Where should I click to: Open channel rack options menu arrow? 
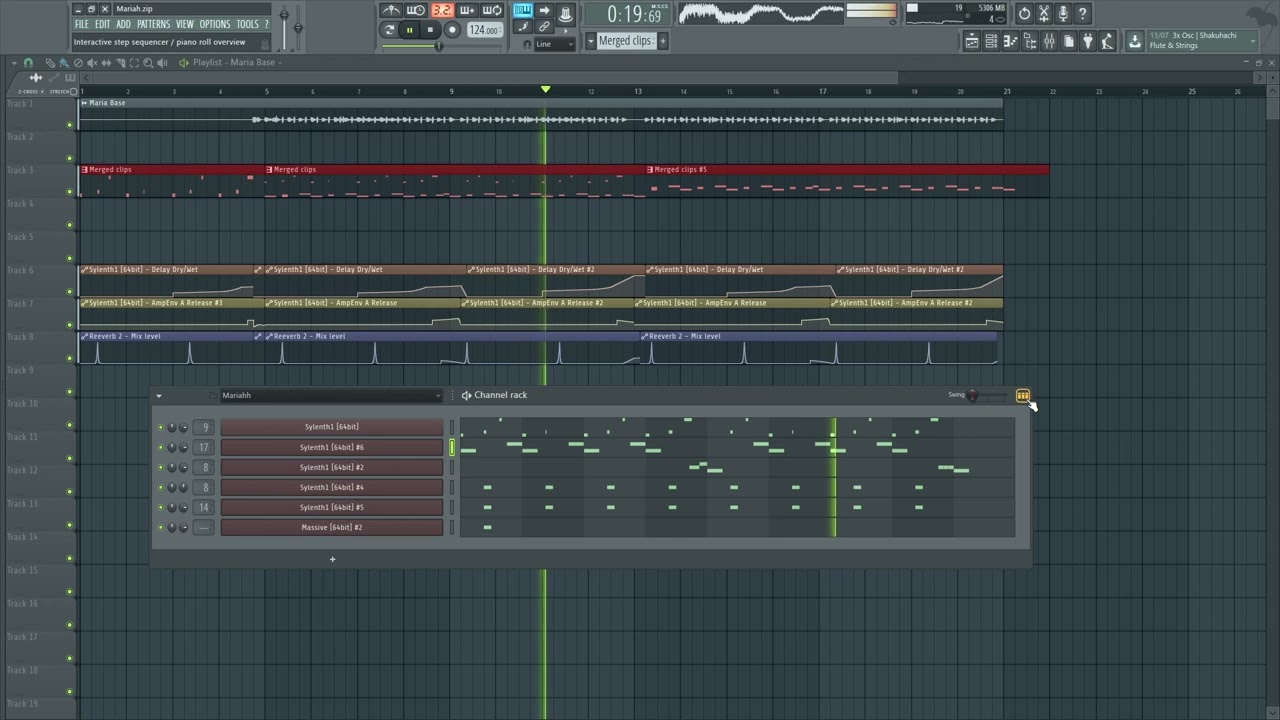pos(158,396)
